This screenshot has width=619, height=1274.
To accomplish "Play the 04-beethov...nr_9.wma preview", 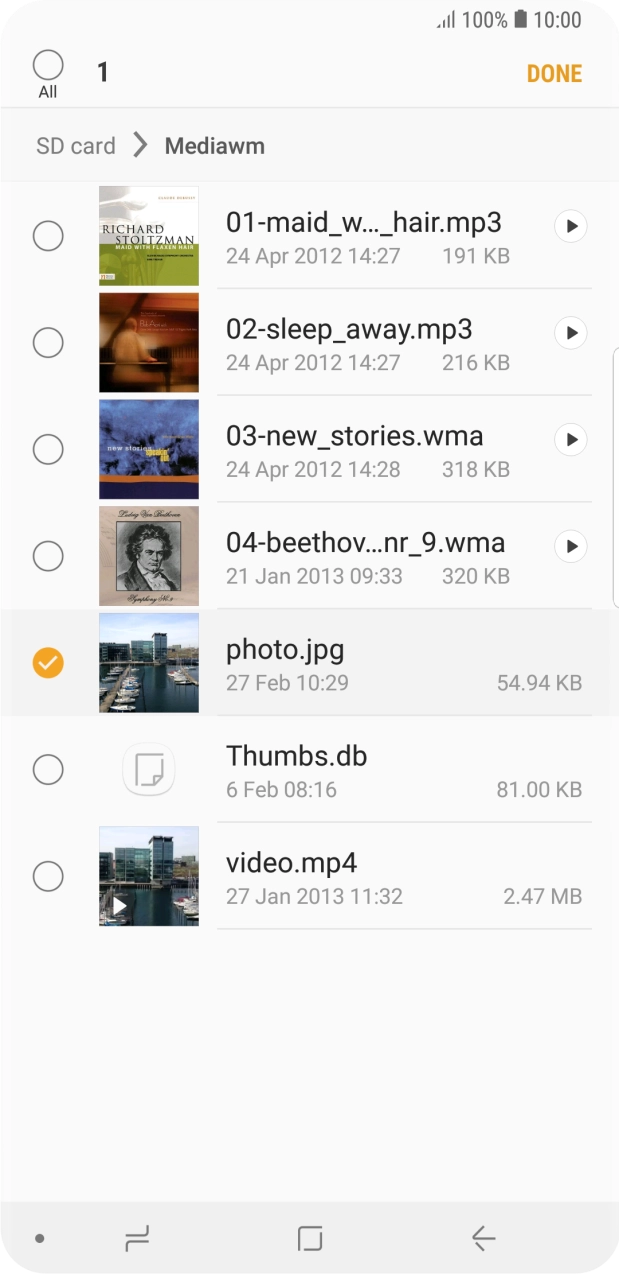I will click(x=570, y=546).
